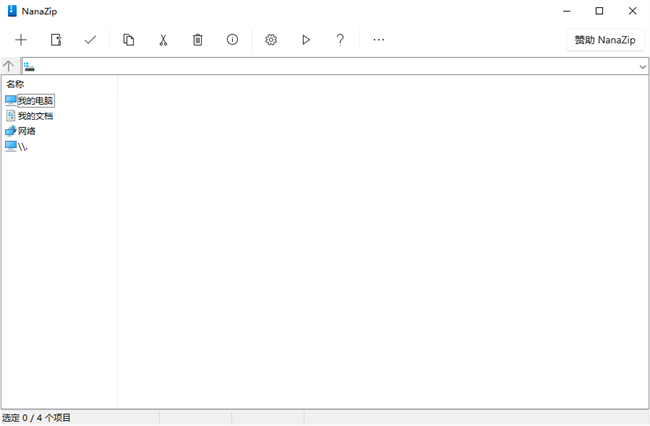Open the More (three dots) menu
The image size is (650, 426).
(x=378, y=40)
